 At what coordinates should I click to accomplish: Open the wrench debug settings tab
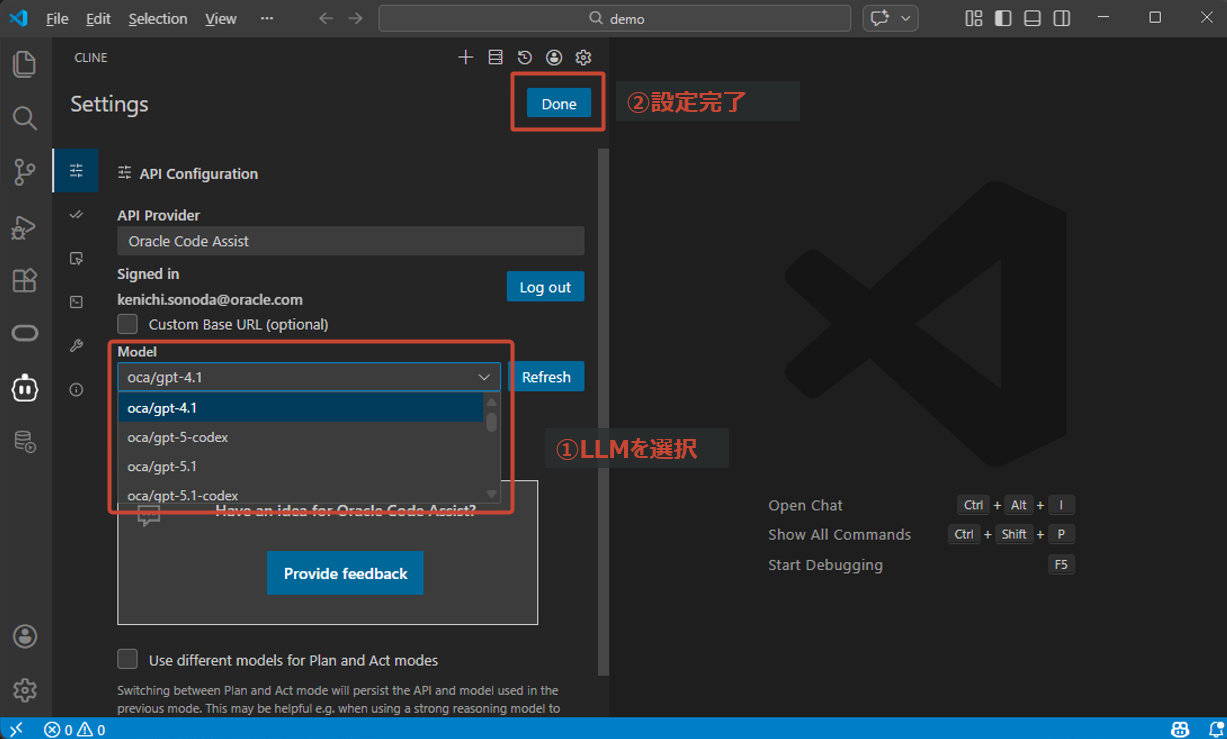76,346
